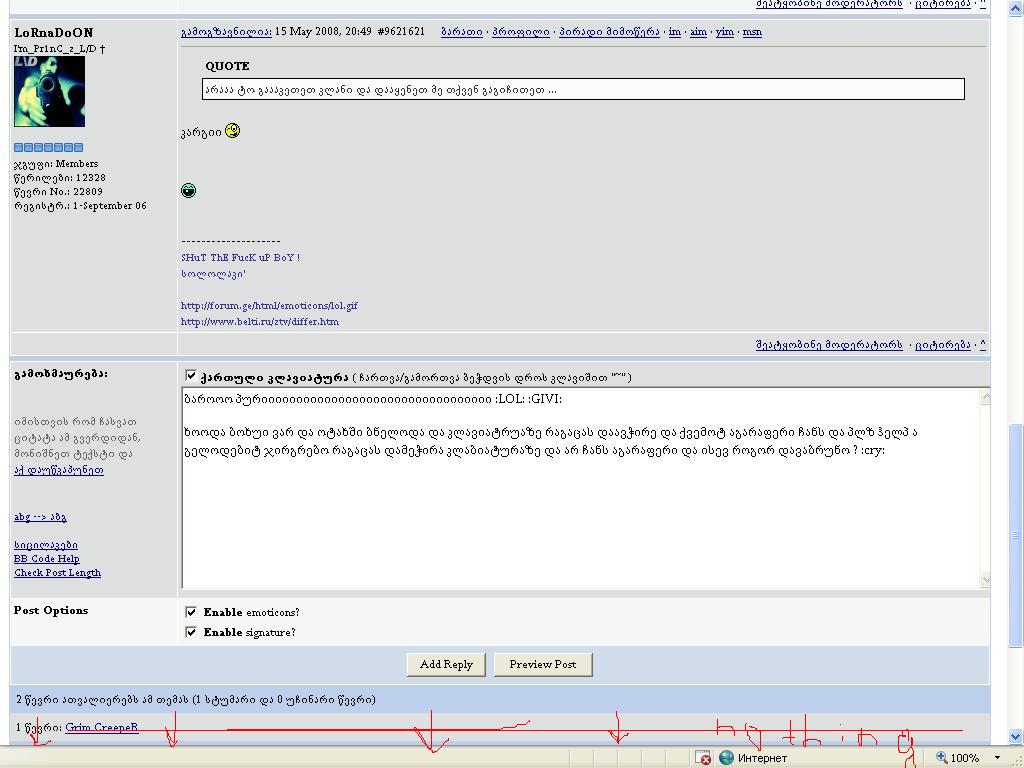
Task: Click the Internet zone globe icon
Action: [x=726, y=758]
